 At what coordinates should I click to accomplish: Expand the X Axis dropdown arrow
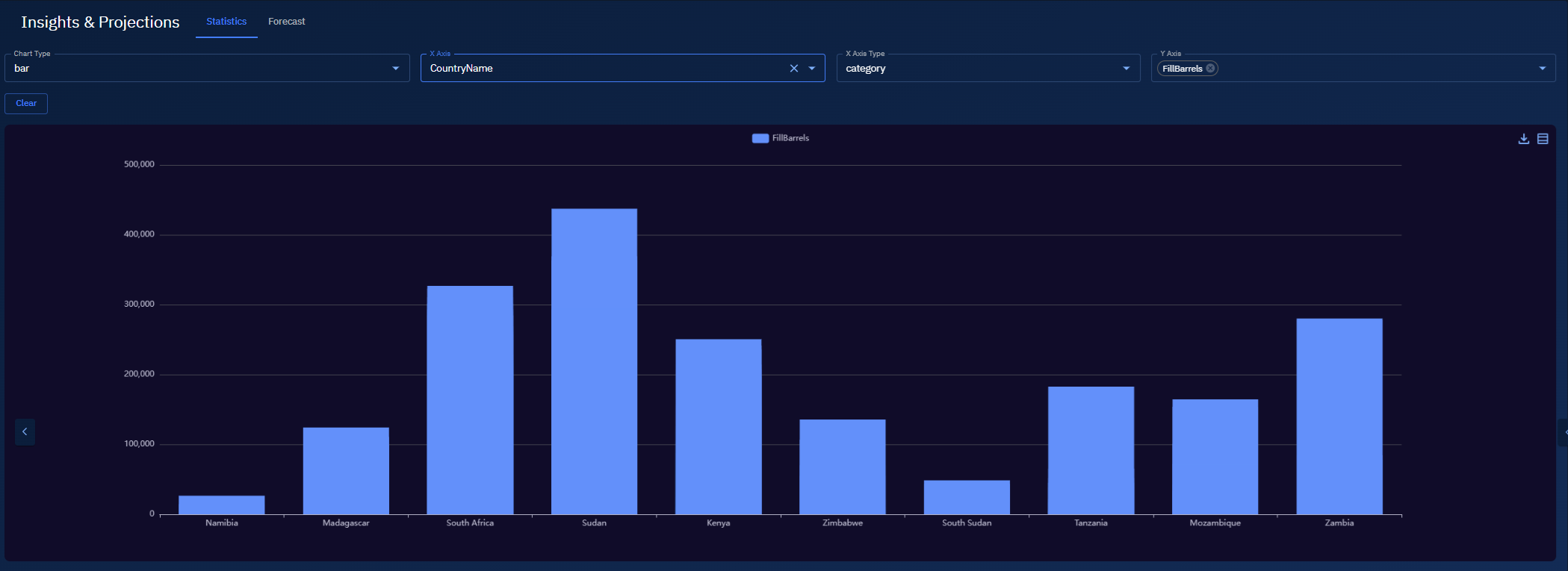point(812,69)
